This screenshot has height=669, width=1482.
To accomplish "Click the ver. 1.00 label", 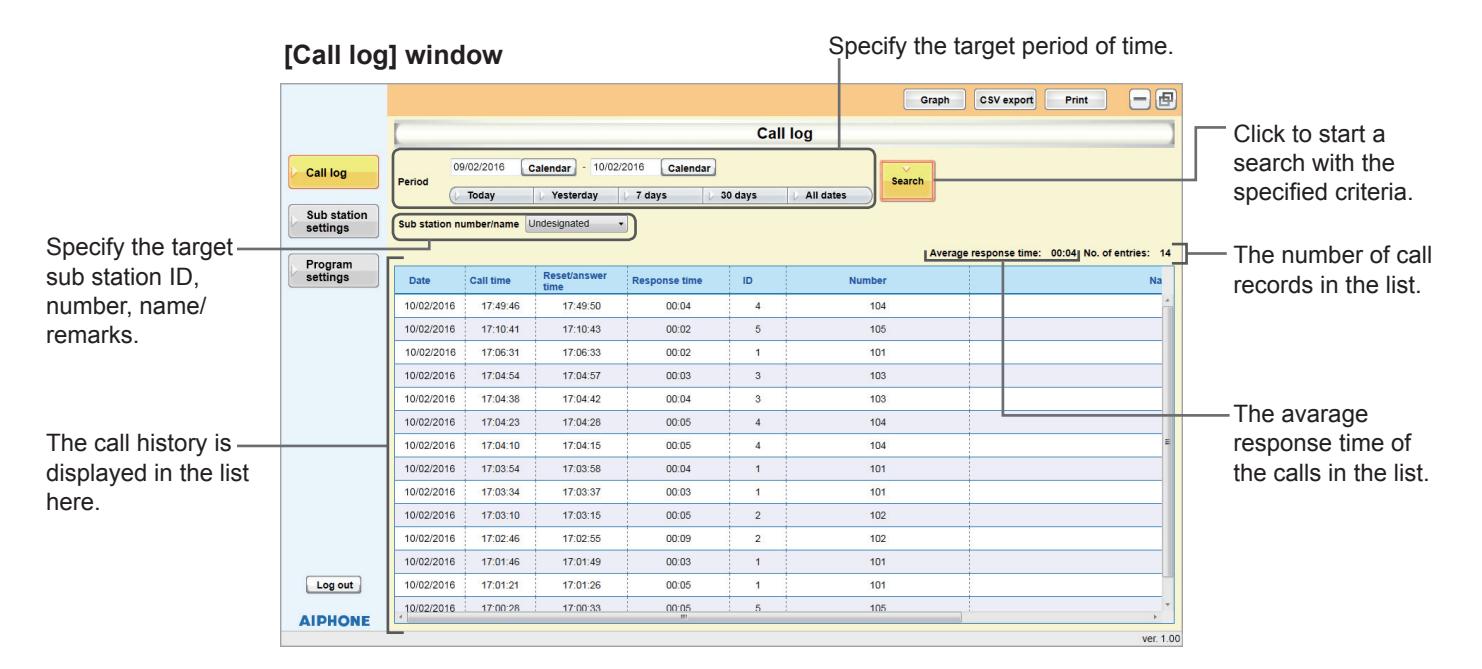I will pos(1159,637).
